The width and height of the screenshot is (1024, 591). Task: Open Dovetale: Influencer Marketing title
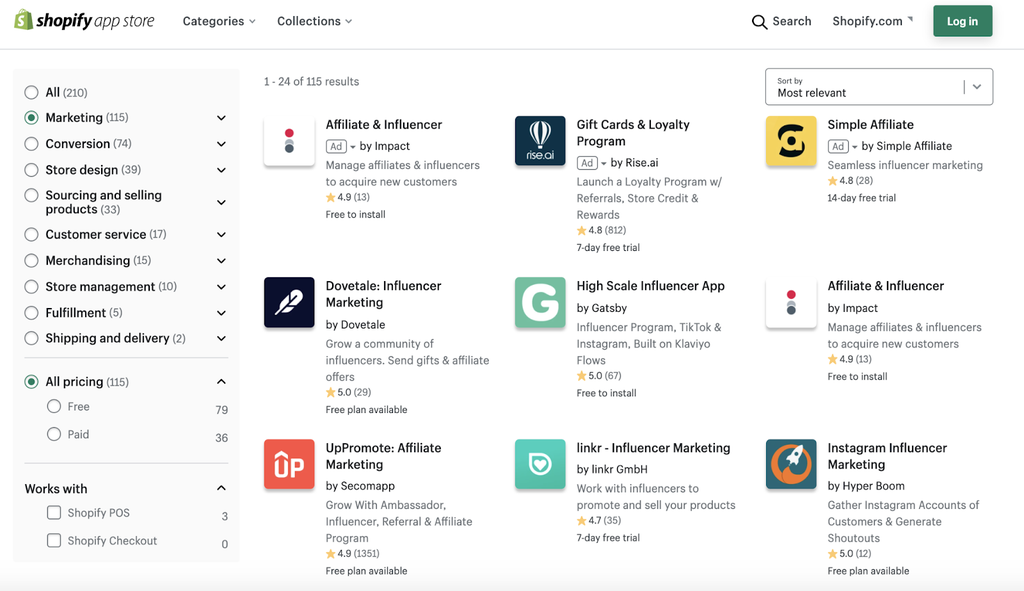point(383,294)
